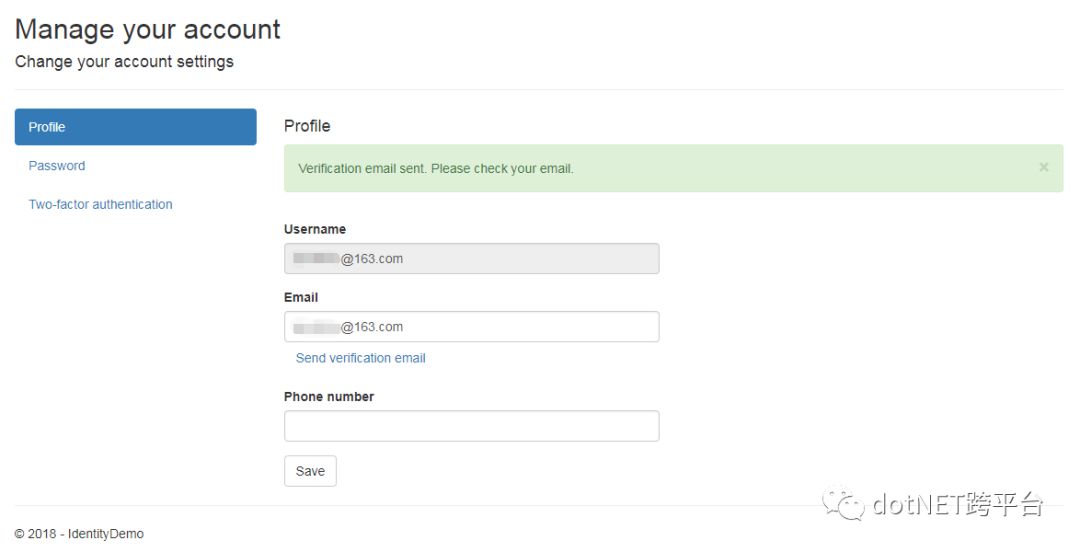Click the Phone number field label
This screenshot has height=552, width=1080.
(x=328, y=397)
